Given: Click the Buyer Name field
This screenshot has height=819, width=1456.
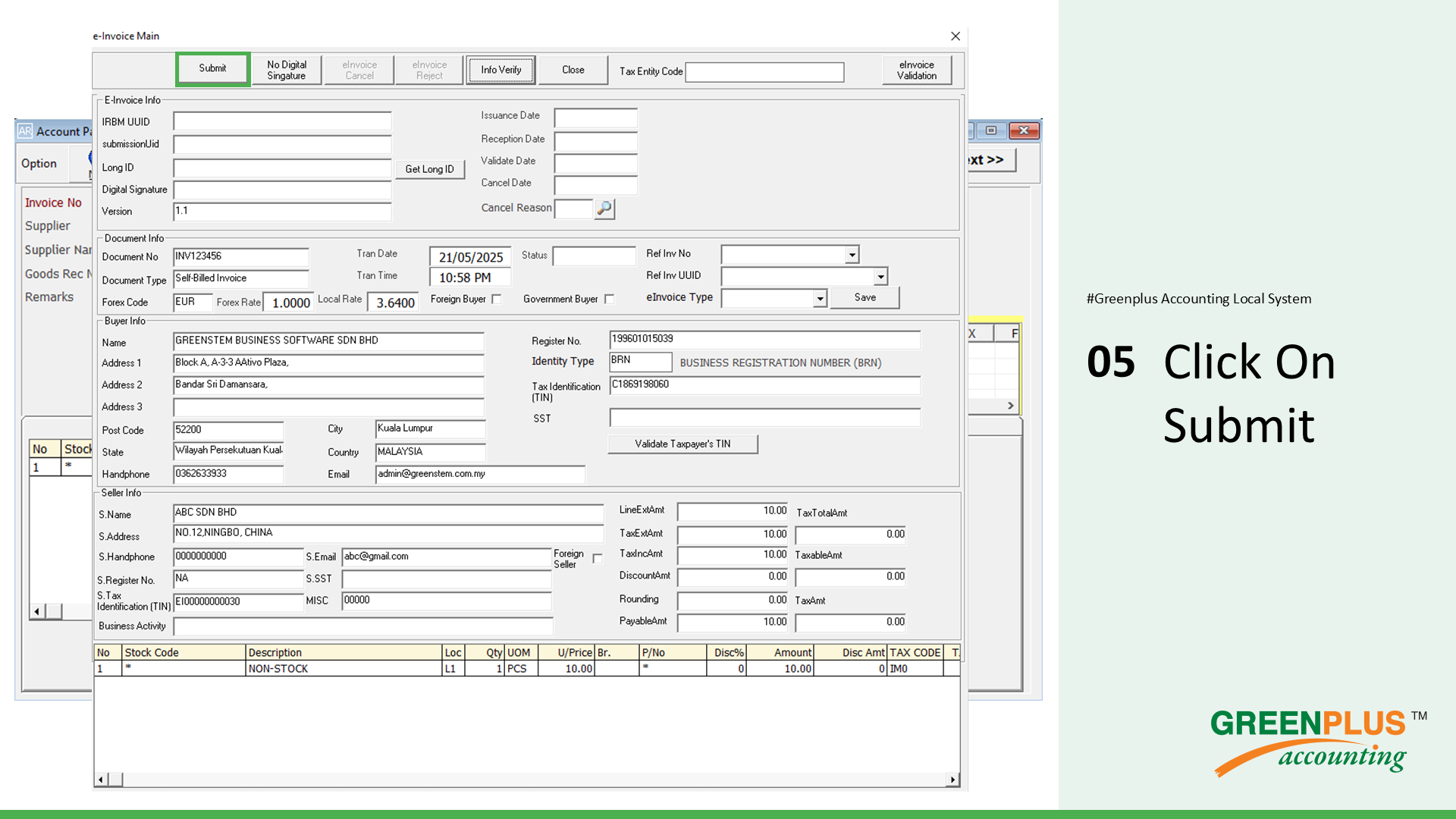Looking at the screenshot, I should 328,341.
